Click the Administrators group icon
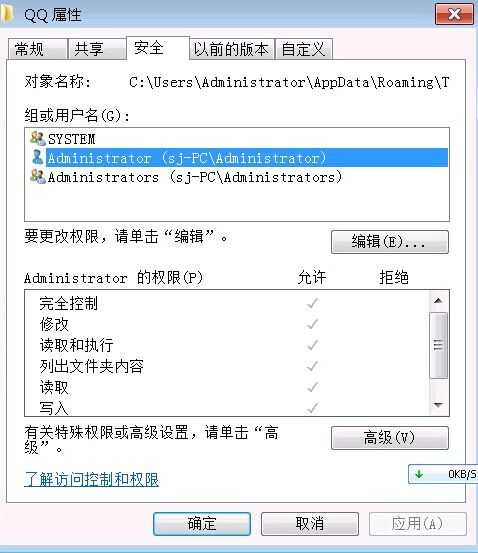 tap(38, 176)
